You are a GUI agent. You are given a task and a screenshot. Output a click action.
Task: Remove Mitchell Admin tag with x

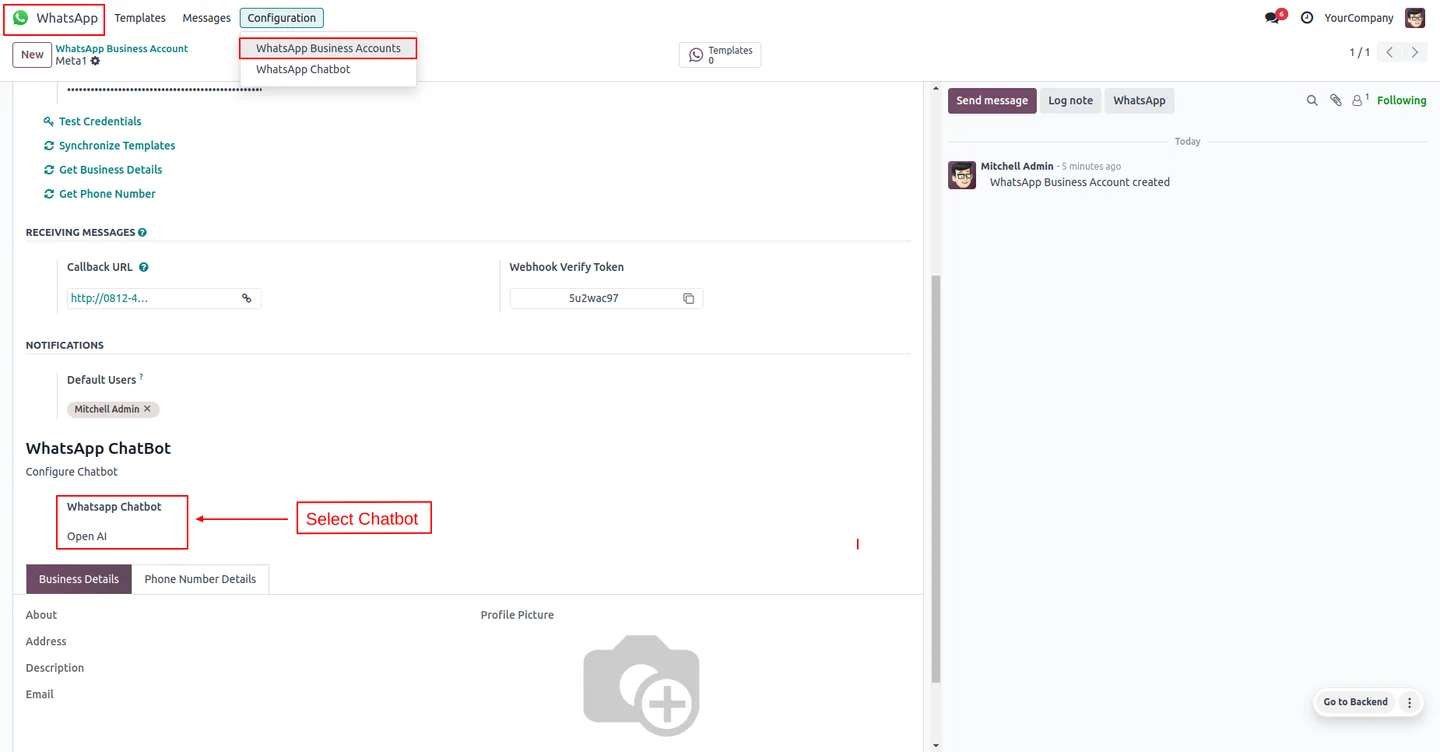147,409
